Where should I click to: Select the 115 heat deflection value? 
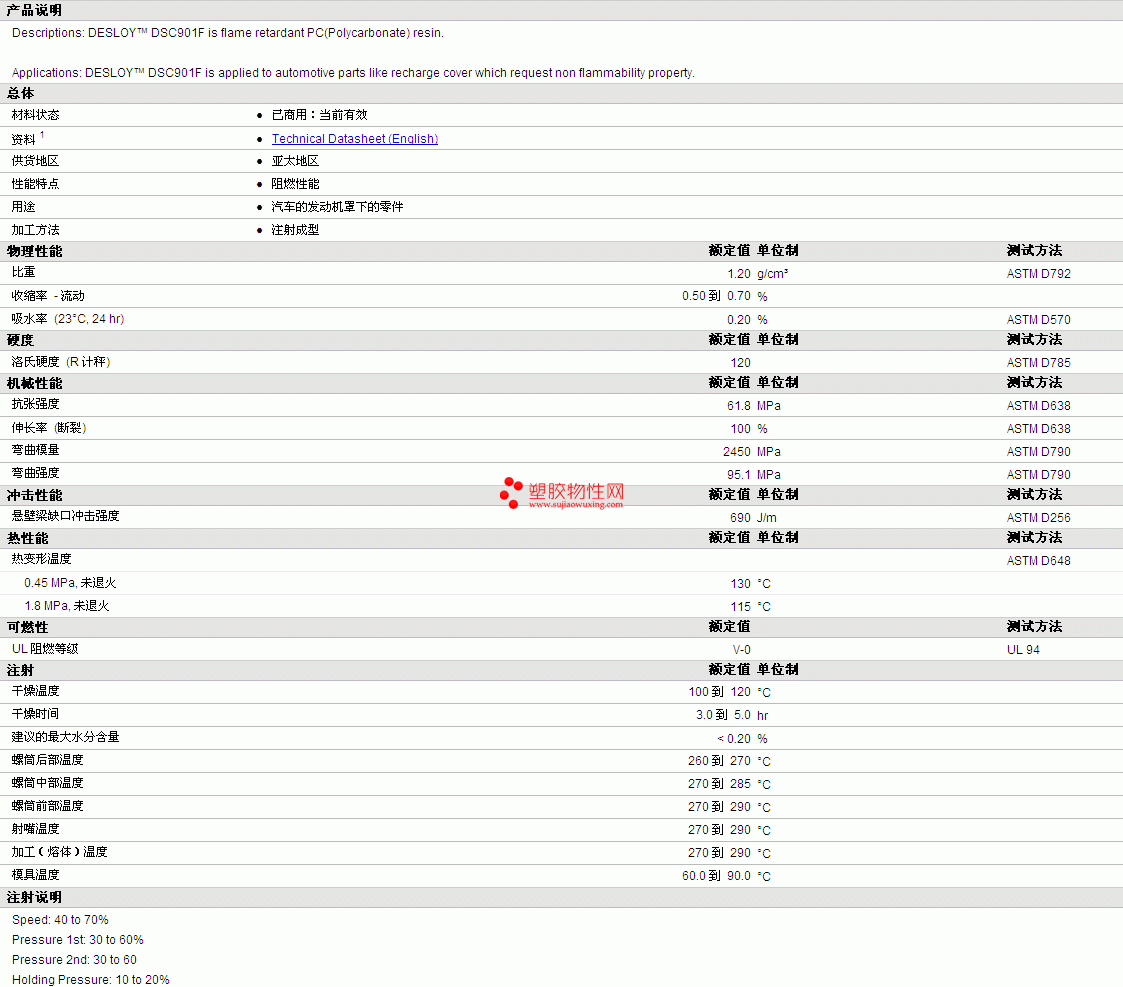coord(741,607)
